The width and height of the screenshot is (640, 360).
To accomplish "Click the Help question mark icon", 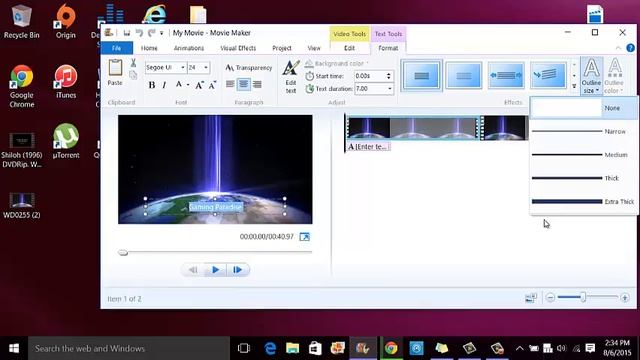I will pyautogui.click(x=630, y=48).
